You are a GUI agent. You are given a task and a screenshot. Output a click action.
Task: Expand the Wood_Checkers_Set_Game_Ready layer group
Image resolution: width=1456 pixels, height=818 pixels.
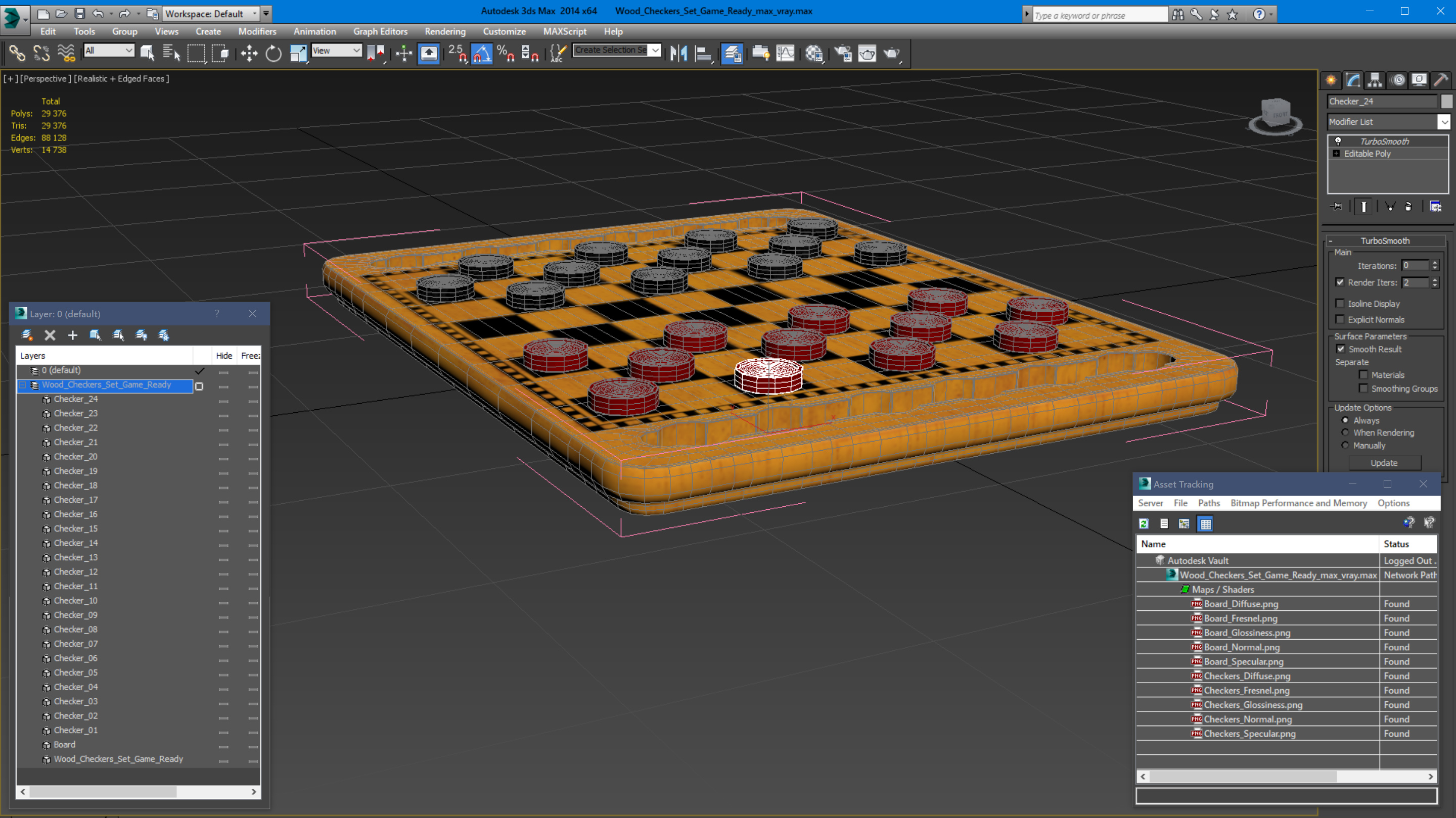coord(21,384)
